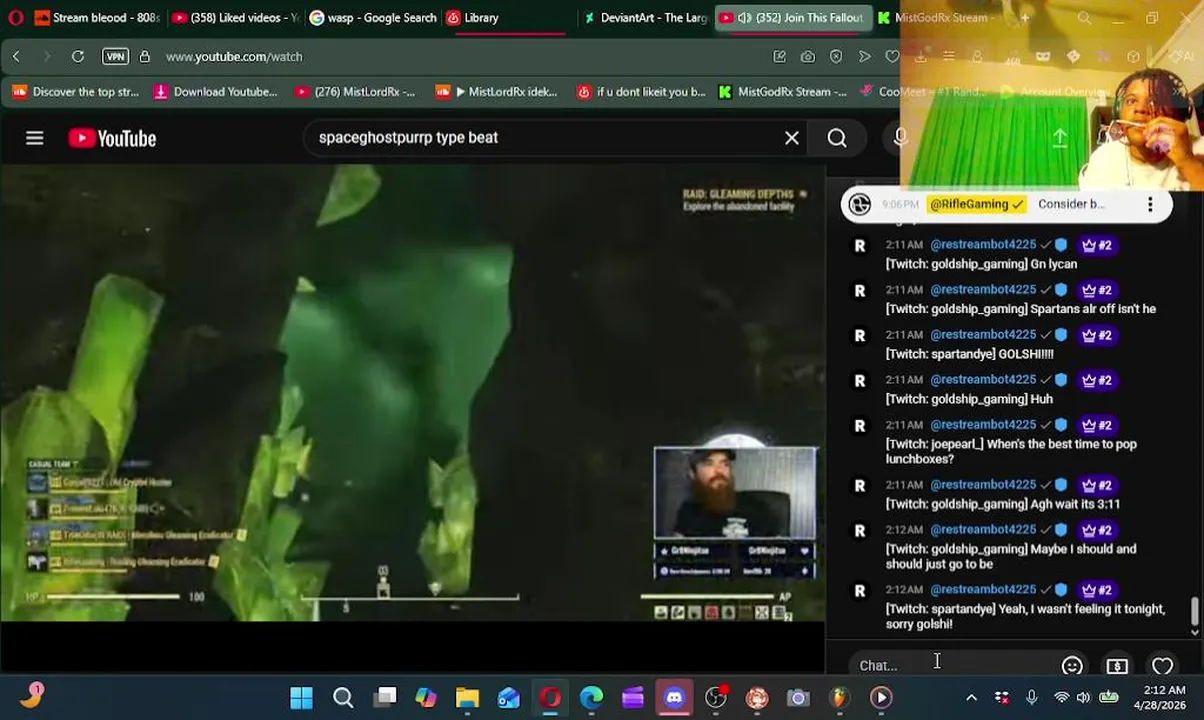Open the Windows Start menu
The image size is (1204, 720).
point(301,698)
